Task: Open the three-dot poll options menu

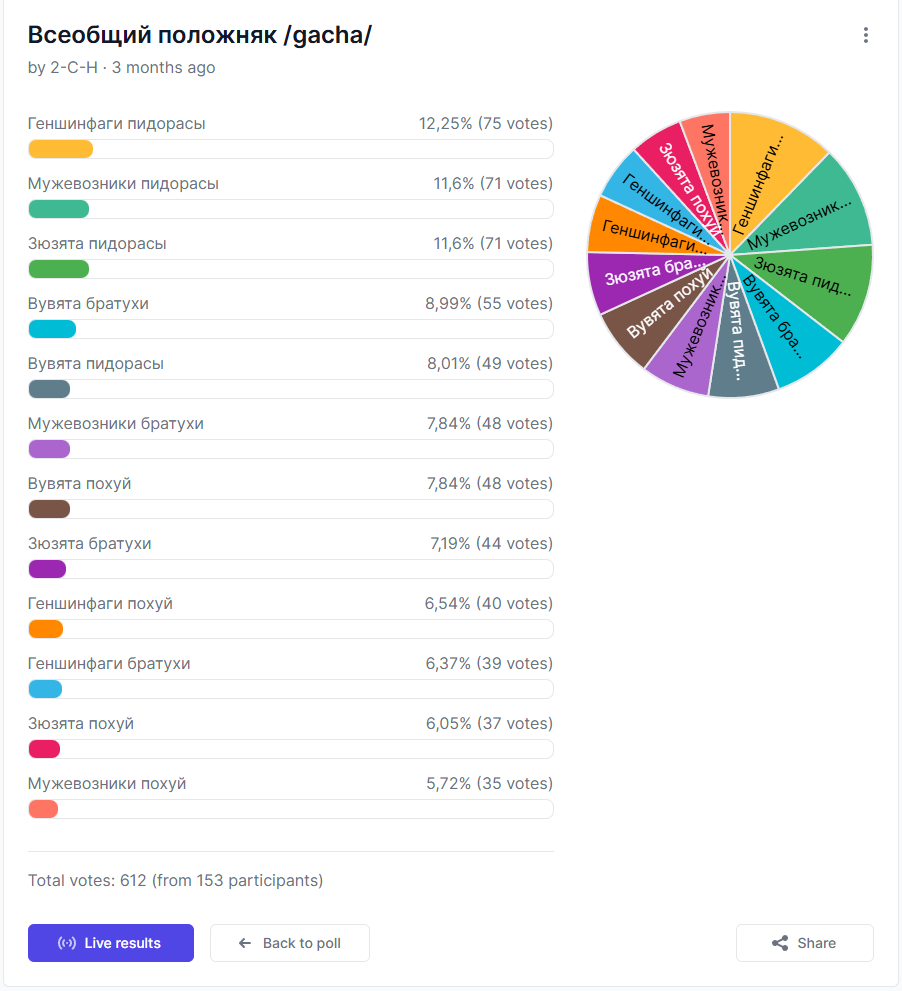Action: 865,36
